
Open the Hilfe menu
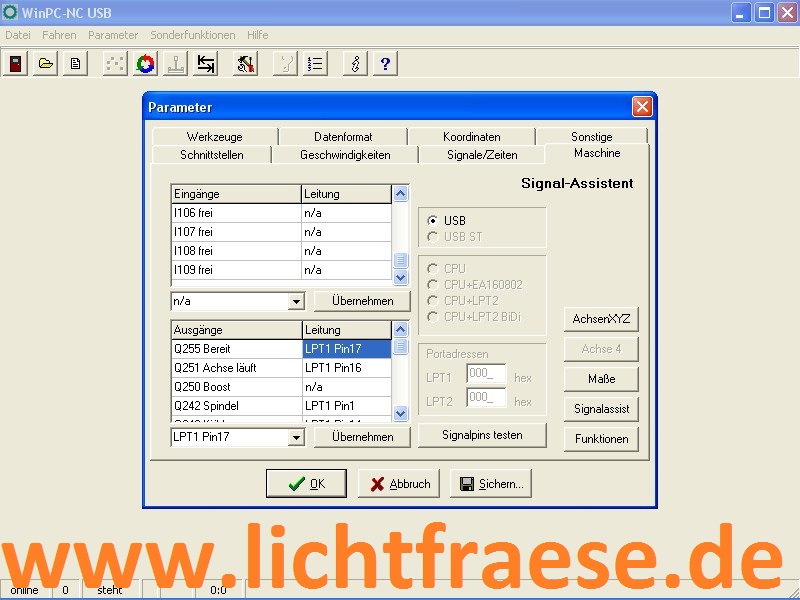pos(258,35)
